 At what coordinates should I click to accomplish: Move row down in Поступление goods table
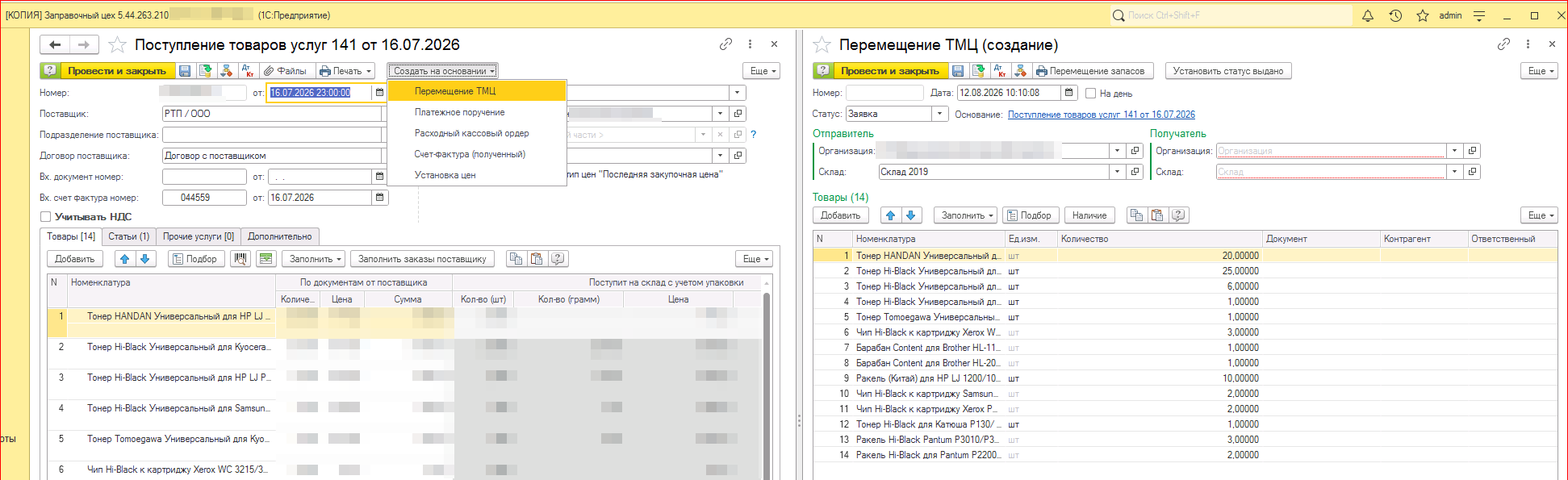coord(145,259)
